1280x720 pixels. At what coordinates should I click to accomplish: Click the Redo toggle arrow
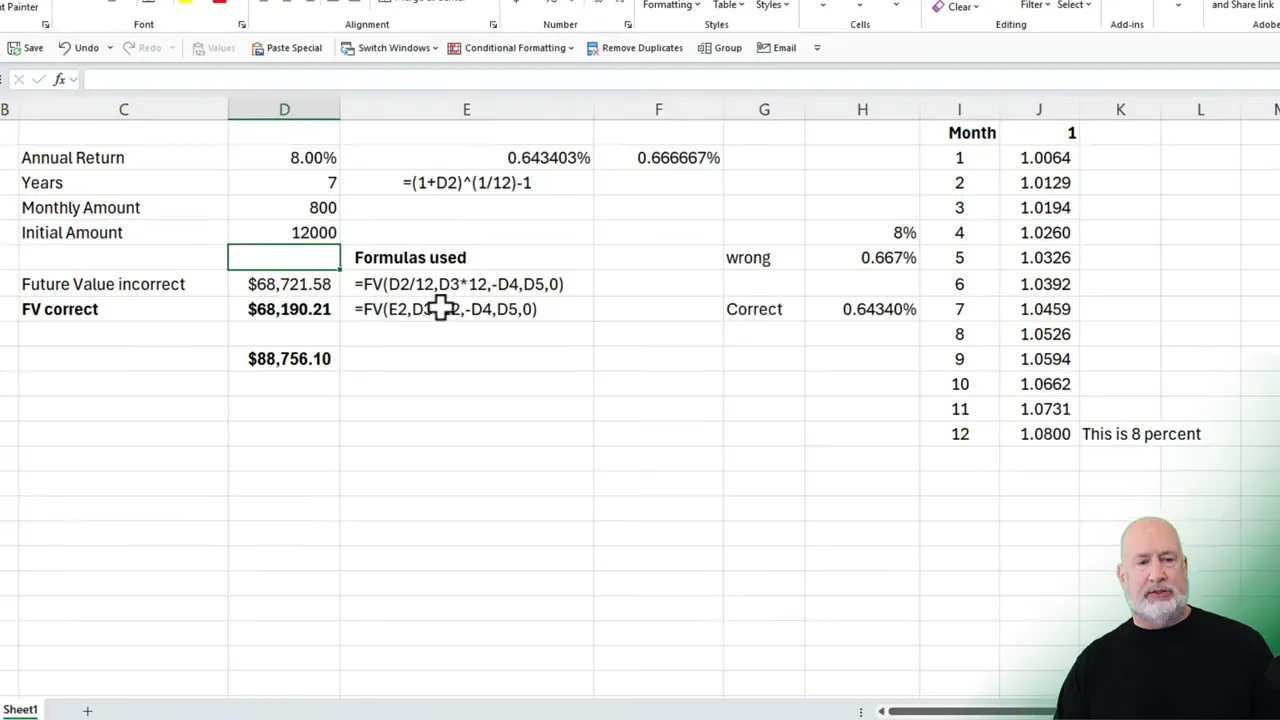171,47
